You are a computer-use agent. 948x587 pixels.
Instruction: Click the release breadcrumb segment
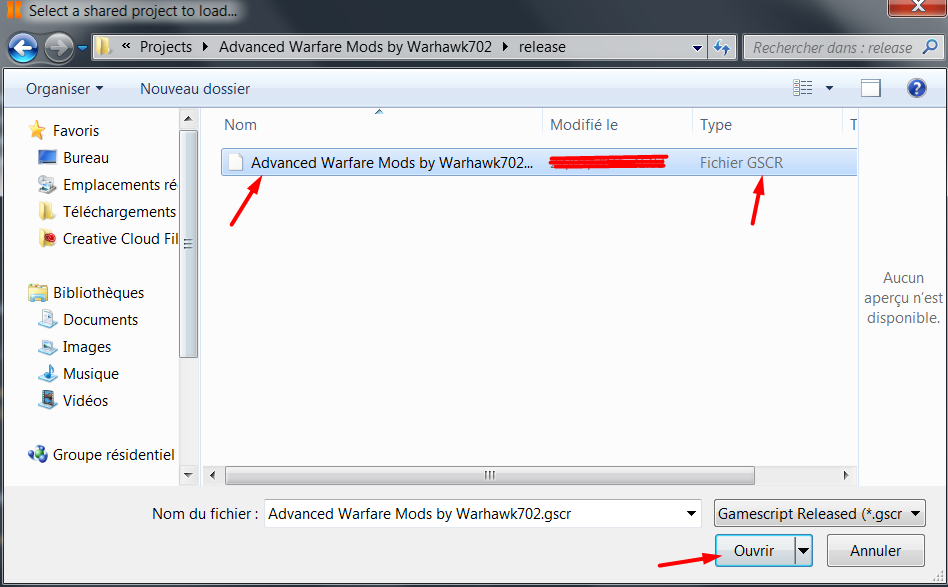coord(542,47)
